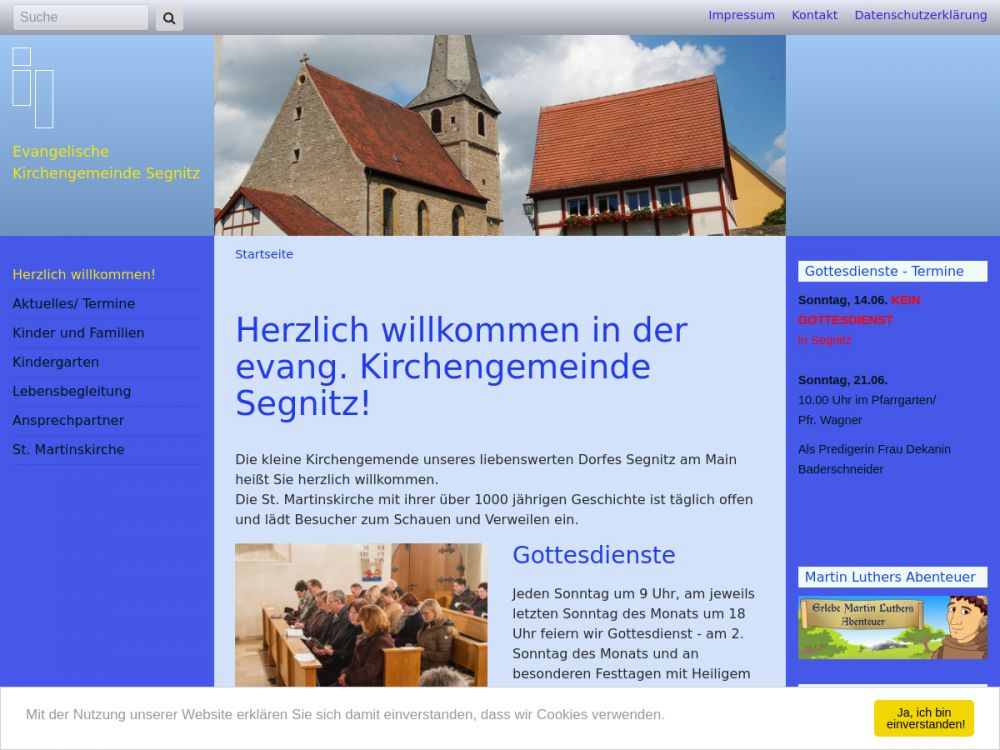Click the church header banner image
1000x750 pixels.
(500, 135)
